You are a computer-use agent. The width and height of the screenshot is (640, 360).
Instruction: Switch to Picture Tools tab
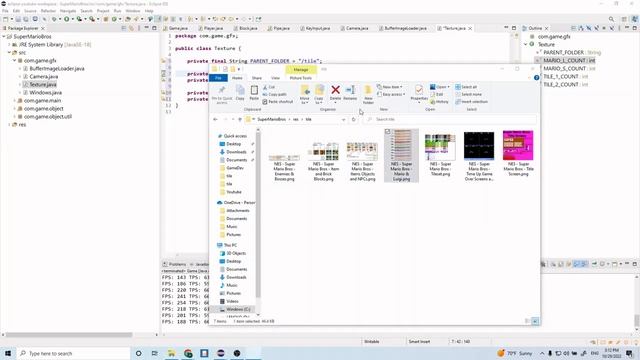(x=301, y=78)
